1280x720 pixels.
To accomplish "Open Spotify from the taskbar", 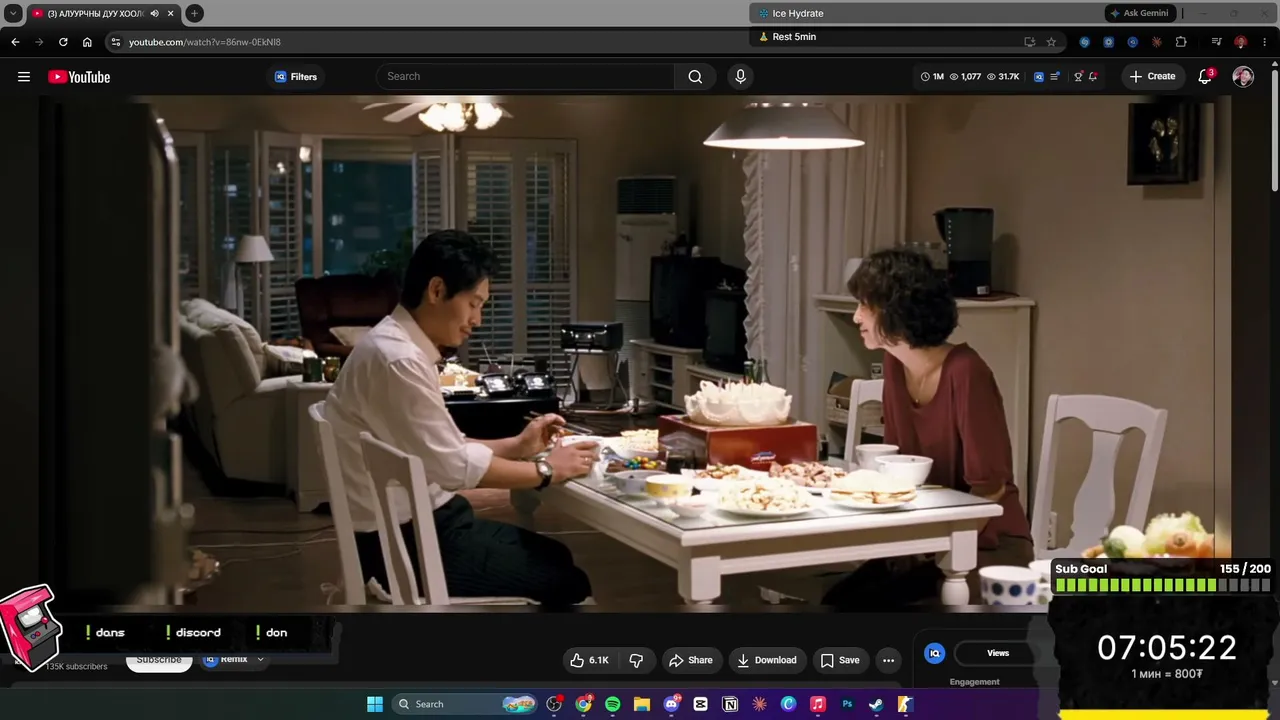I will click(x=613, y=704).
